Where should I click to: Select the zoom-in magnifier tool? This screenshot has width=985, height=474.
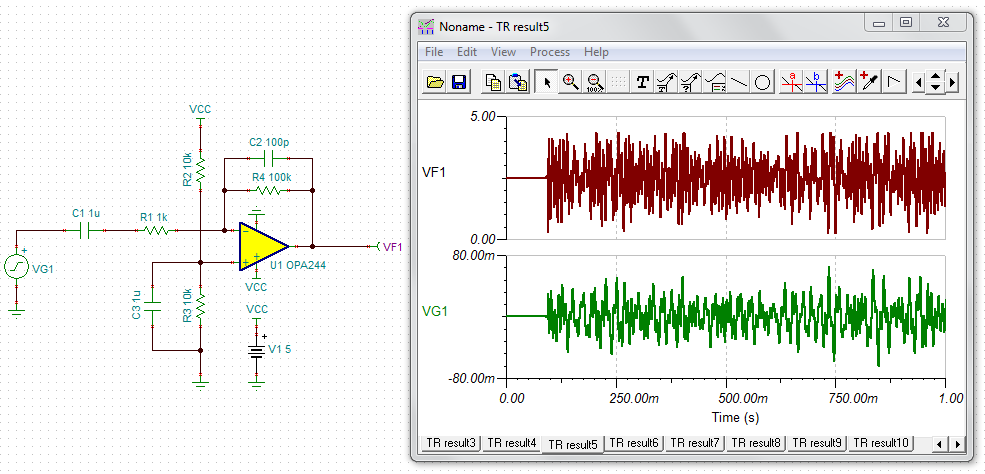click(x=570, y=82)
